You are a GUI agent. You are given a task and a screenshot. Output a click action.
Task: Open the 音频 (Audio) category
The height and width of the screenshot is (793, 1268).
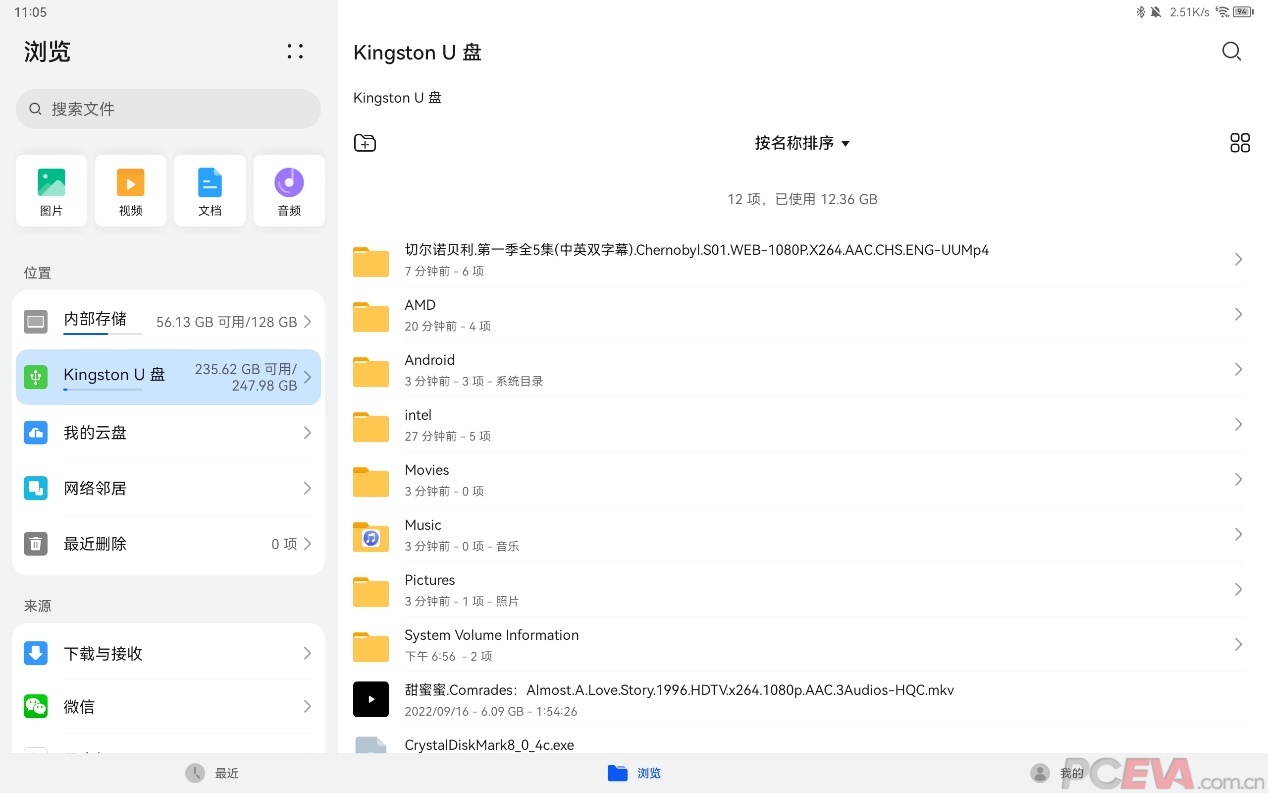coord(288,190)
